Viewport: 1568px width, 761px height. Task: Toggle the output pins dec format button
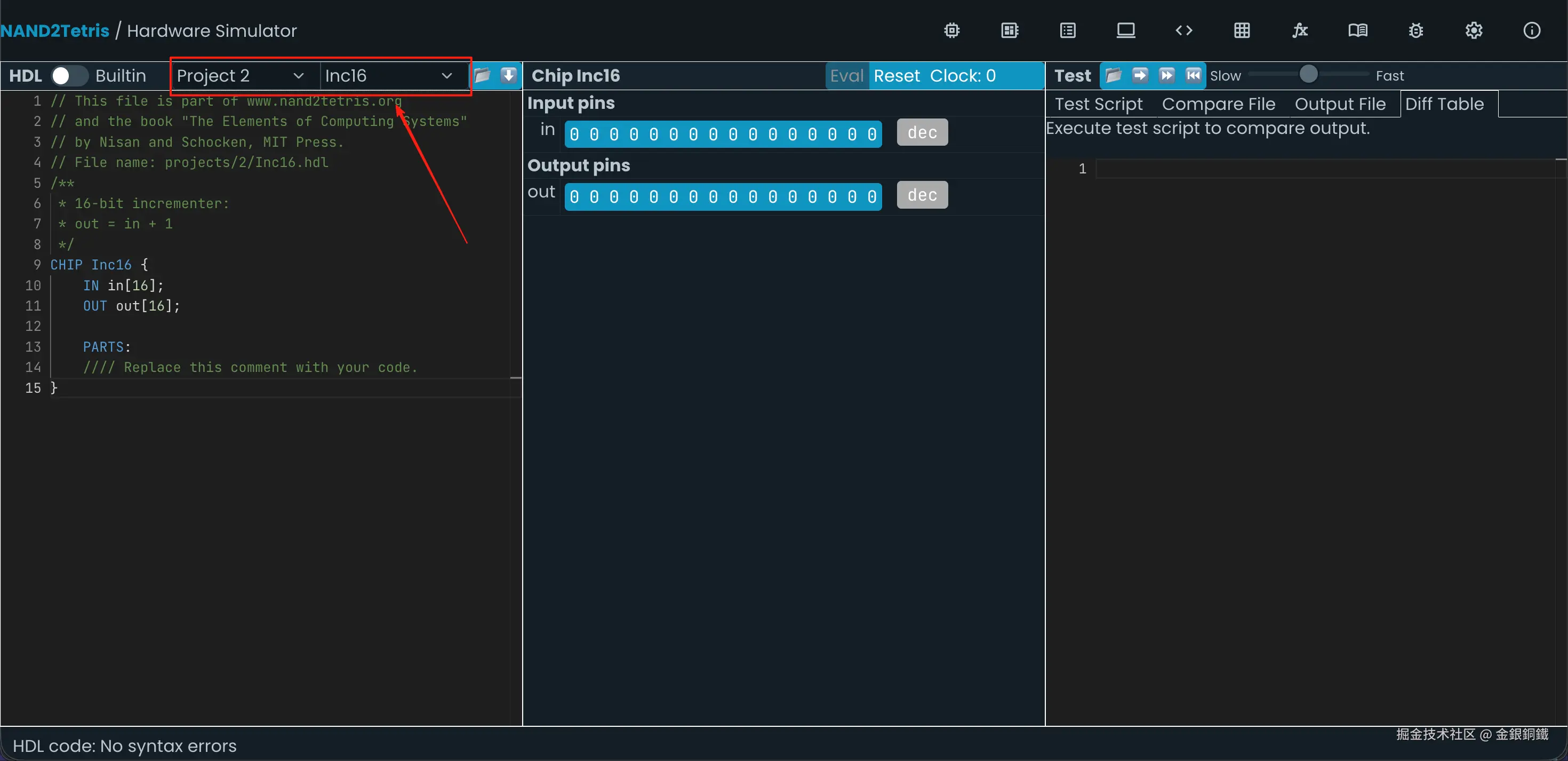pyautogui.click(x=922, y=195)
